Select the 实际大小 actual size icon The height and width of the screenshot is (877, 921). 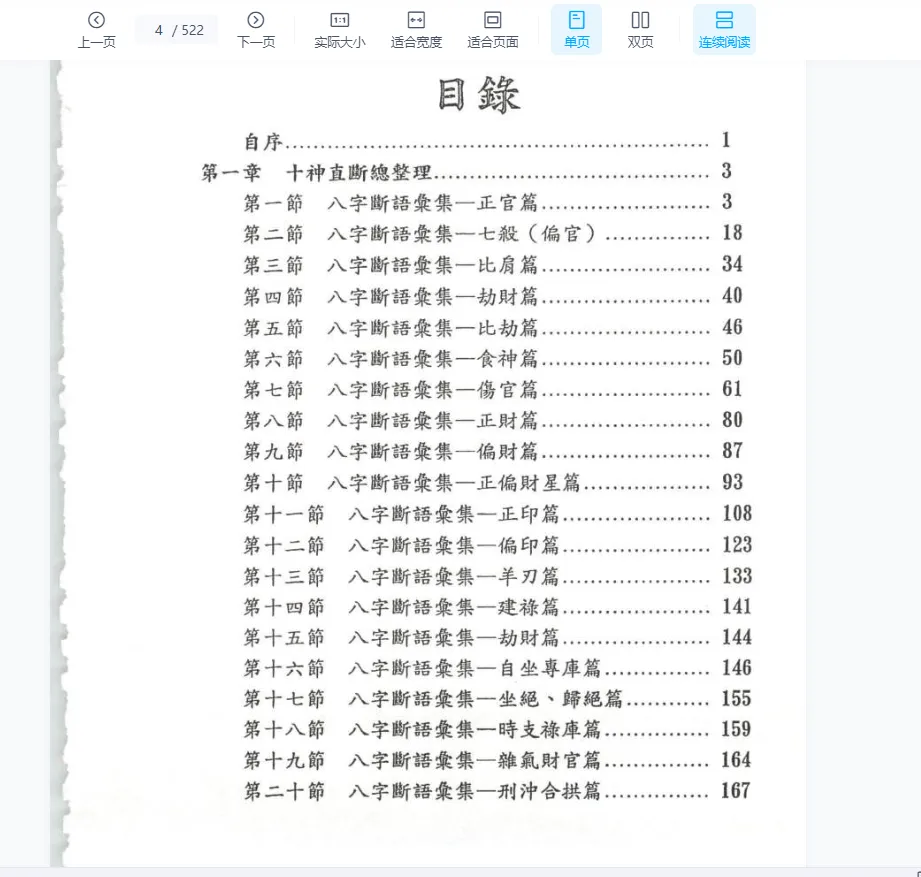click(x=339, y=19)
